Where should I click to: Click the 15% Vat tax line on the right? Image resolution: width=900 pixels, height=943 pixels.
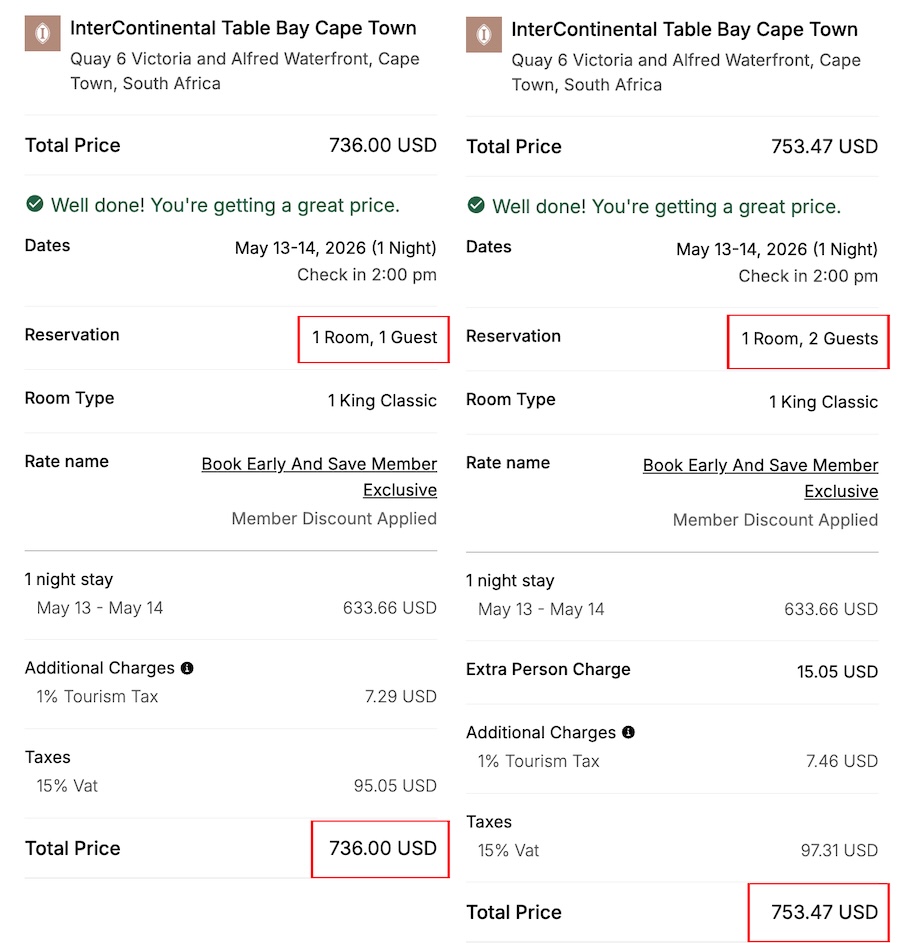click(510, 851)
